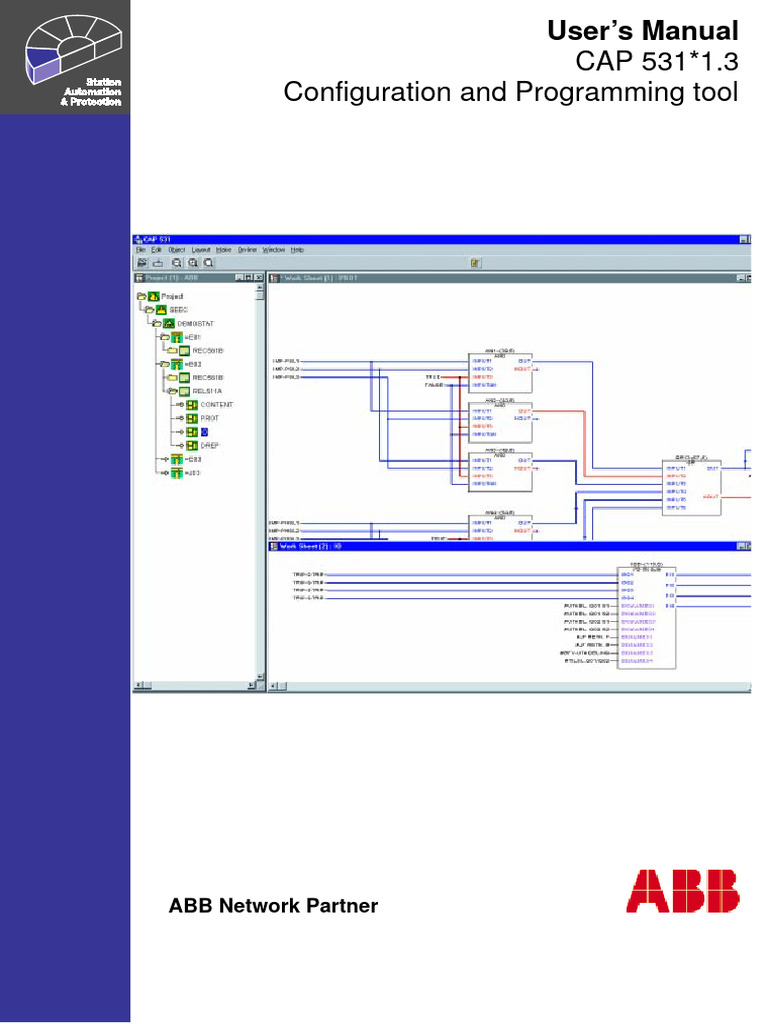Click the TRUE signal label in PROT sheet
The width and height of the screenshot is (768, 1024).
click(433, 377)
